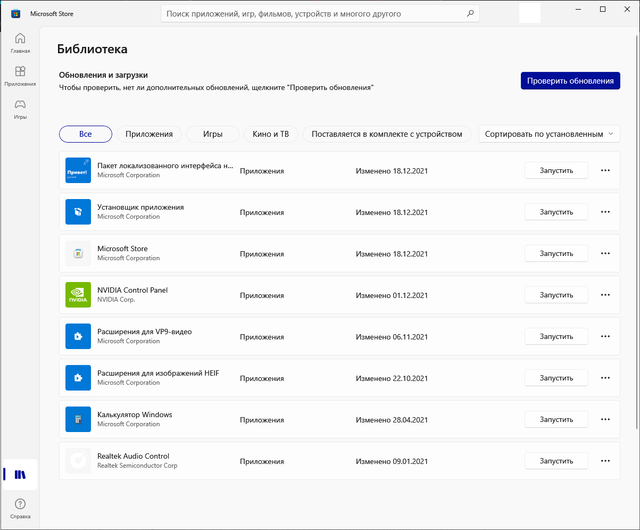Click the Обновления и загрузки heading
640x530 pixels.
(x=103, y=75)
